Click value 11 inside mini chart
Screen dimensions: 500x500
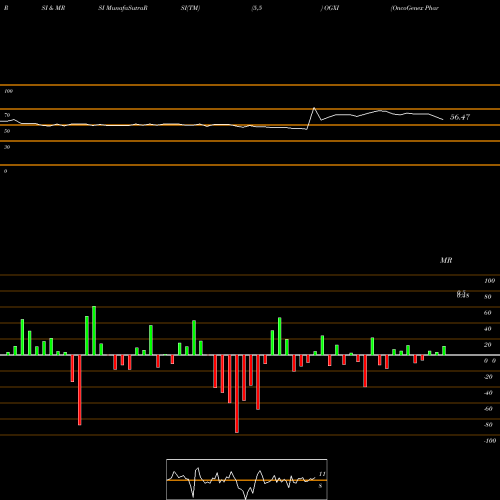[322, 474]
